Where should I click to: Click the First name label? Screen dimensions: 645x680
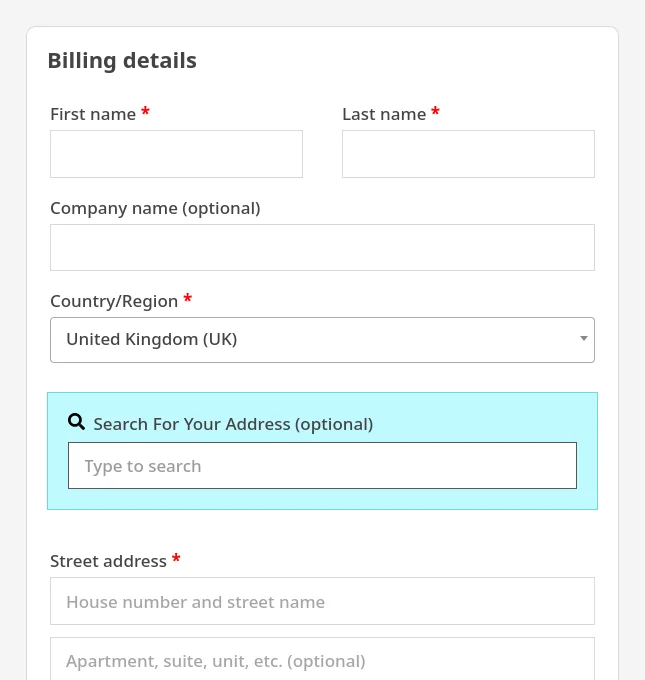[93, 114]
